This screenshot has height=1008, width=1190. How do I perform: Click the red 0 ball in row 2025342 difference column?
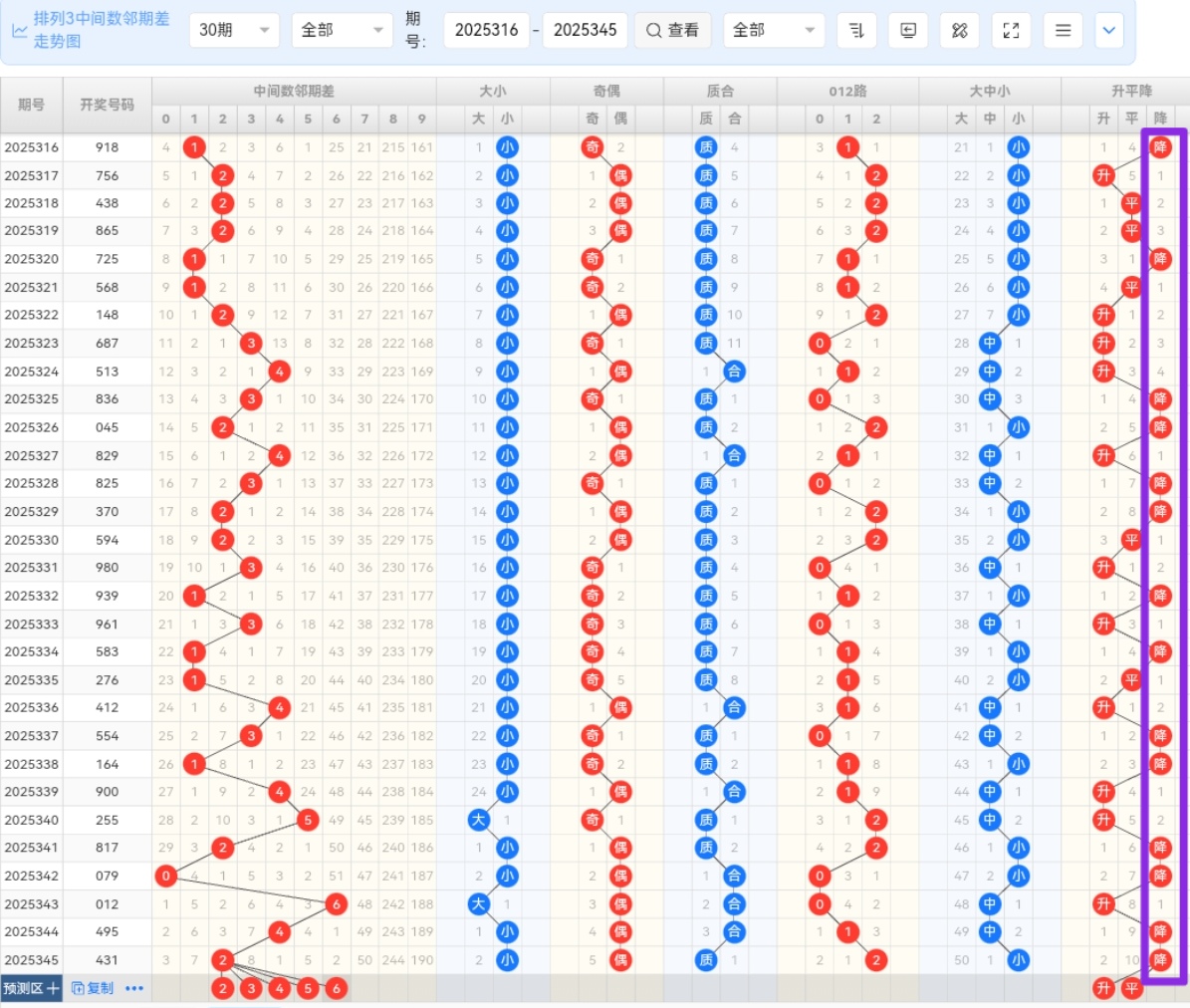(165, 876)
